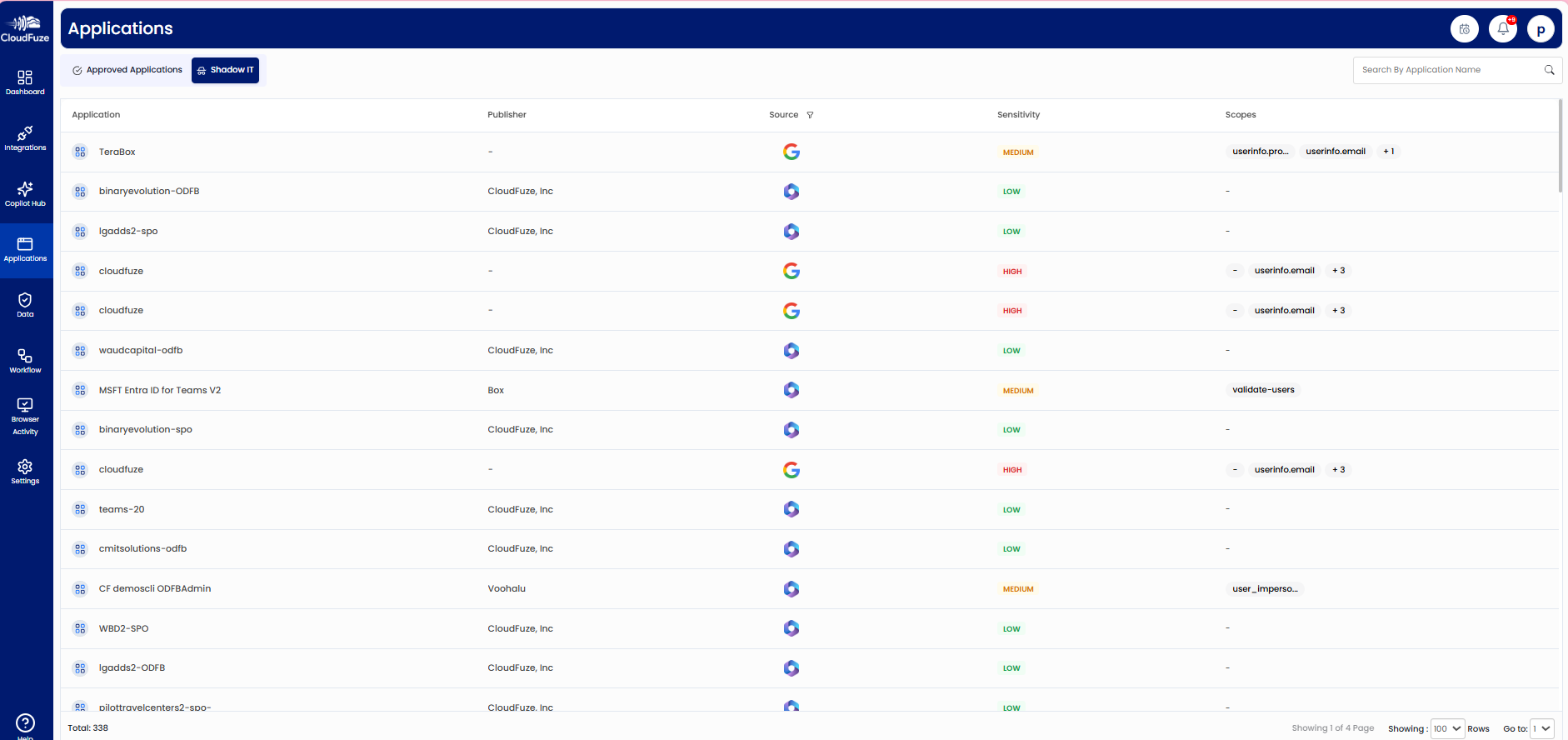Image resolution: width=1568 pixels, height=740 pixels.
Task: Open the Data shield icon
Action: [x=25, y=304]
